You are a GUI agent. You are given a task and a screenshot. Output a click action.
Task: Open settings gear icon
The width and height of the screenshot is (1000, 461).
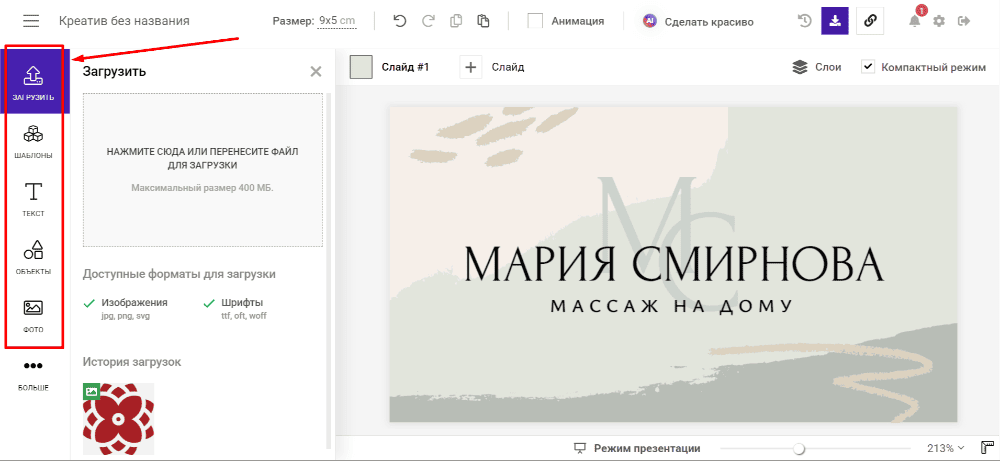939,21
